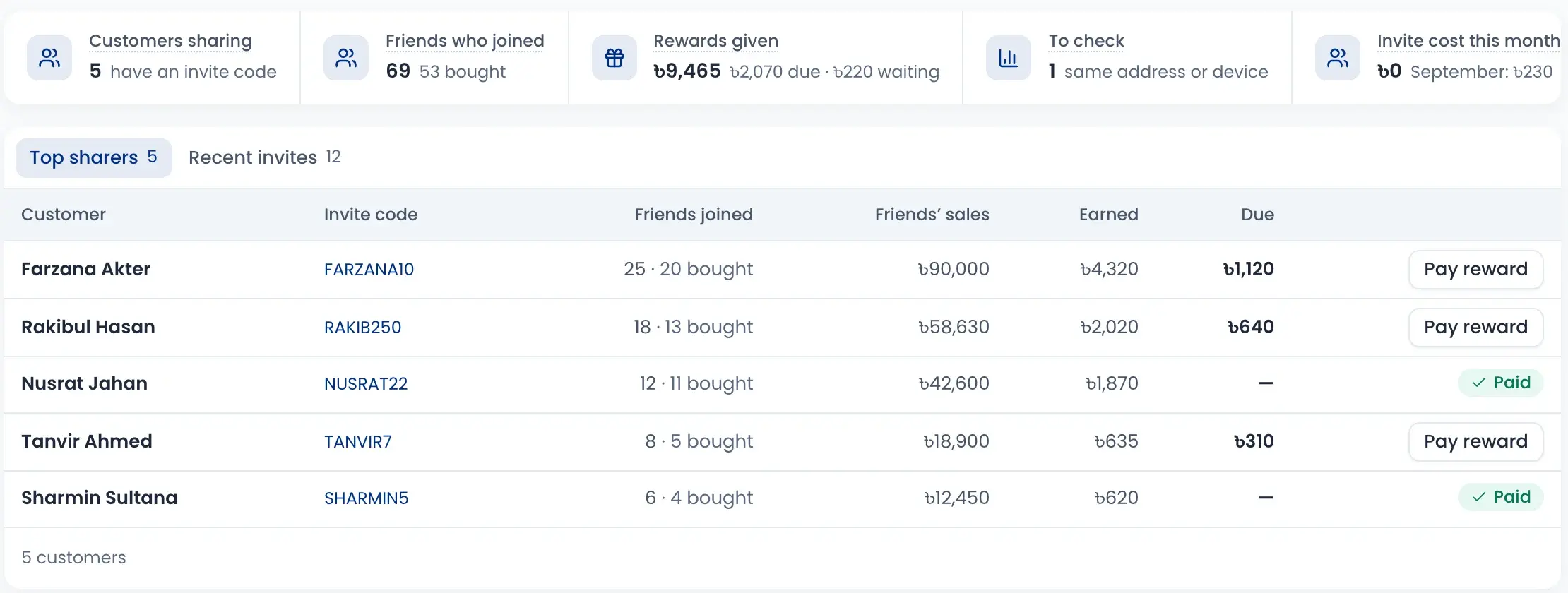
Task: Click the Friends' sales column header
Action: tap(932, 215)
